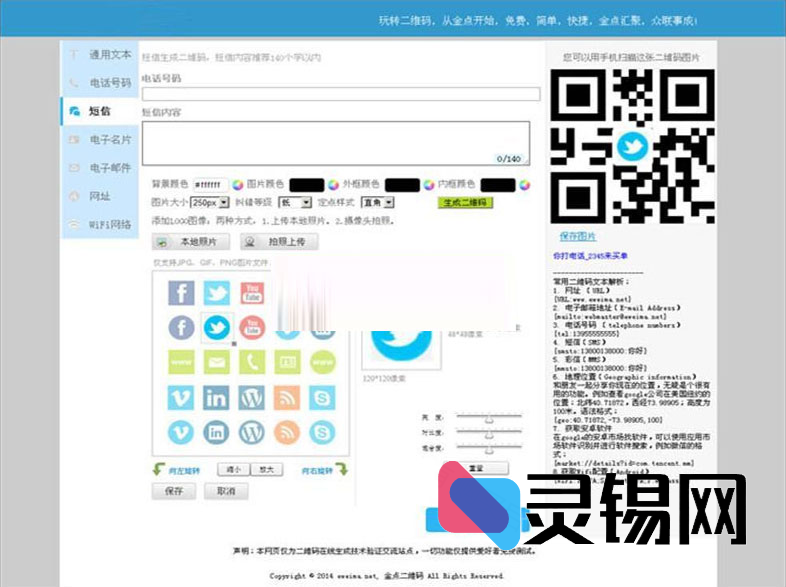Screen dimensions: 786x587
Task: Choose the square orange RSS feed icon
Action: (x=286, y=397)
